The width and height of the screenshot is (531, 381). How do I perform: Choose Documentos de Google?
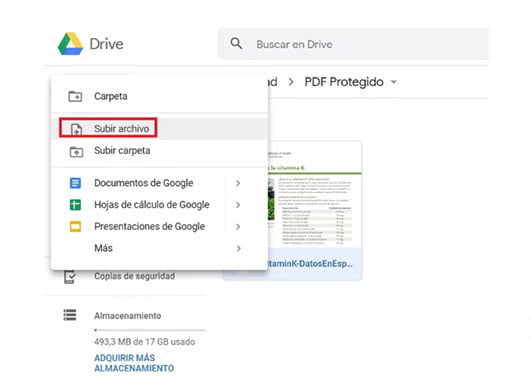(144, 183)
